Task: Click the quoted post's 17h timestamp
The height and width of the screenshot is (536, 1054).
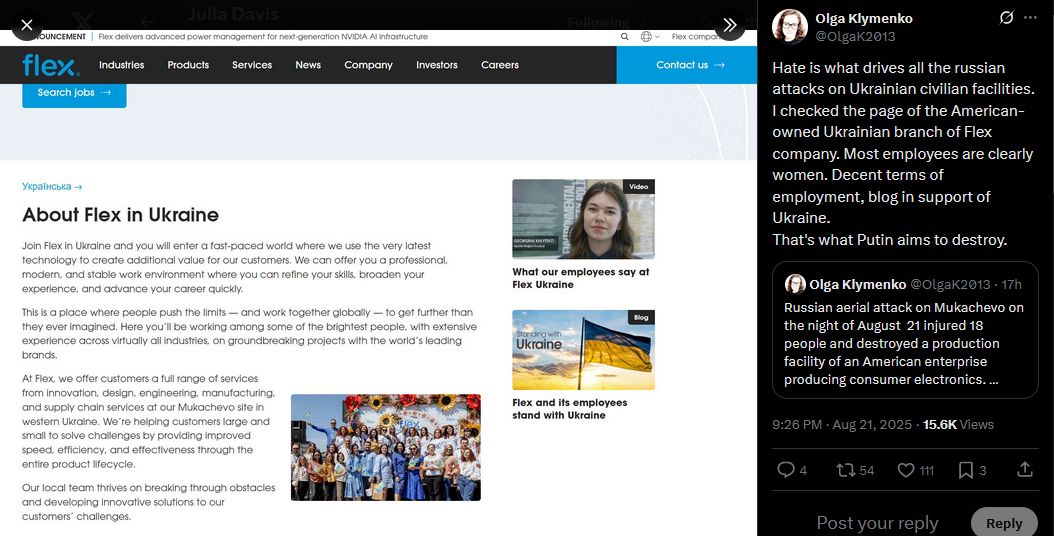Action: click(x=1012, y=284)
